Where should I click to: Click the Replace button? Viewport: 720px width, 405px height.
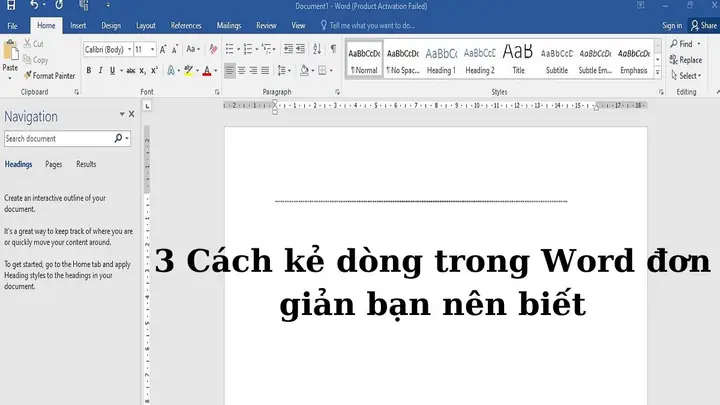coord(686,60)
